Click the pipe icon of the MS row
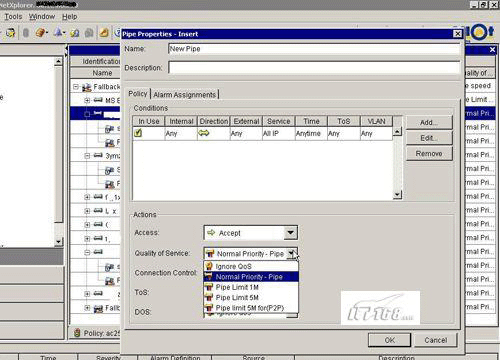This screenshot has width=500, height=360. tap(98, 100)
